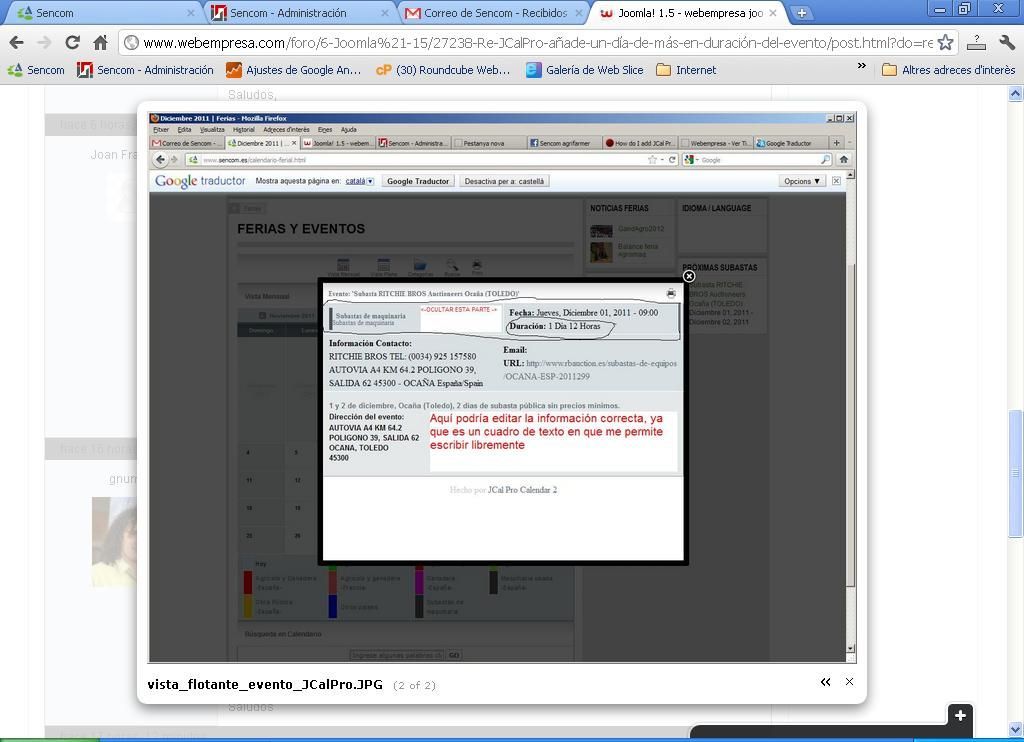Screen dimensions: 1024x742
Task: Click the embedded Firefox home icon
Action: [x=843, y=159]
